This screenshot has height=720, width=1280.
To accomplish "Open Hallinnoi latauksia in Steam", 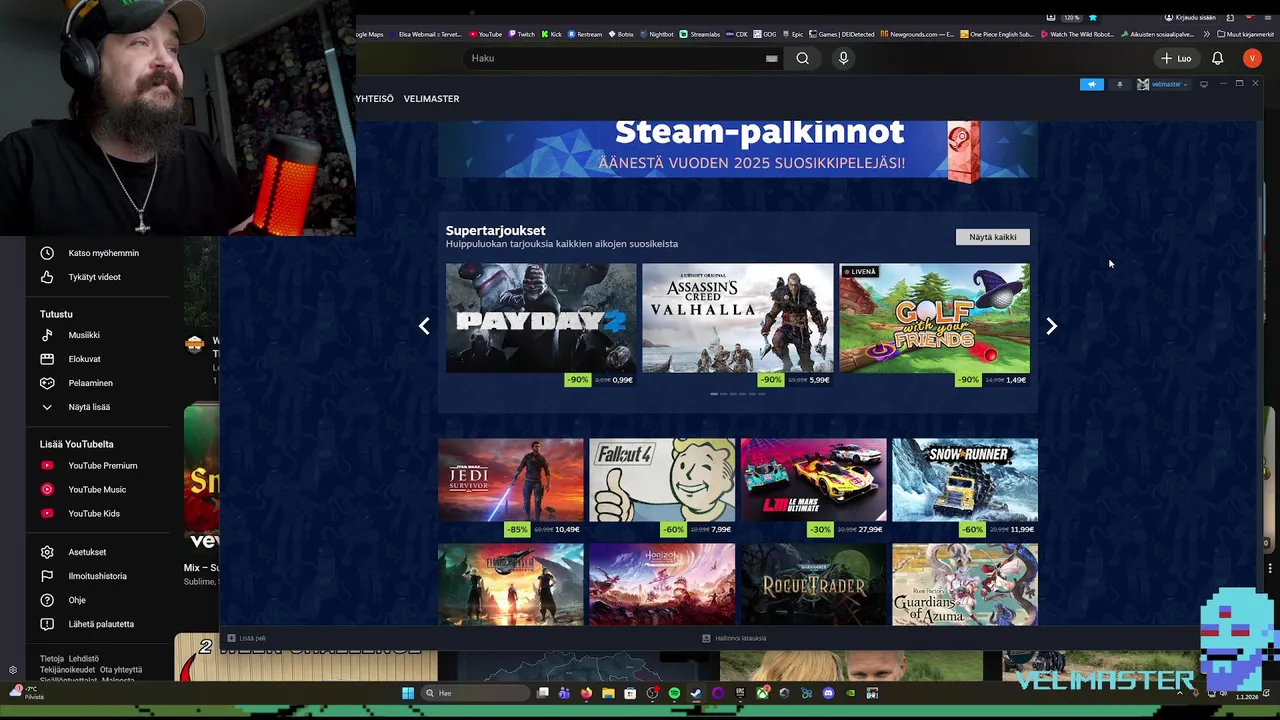I will [x=735, y=638].
